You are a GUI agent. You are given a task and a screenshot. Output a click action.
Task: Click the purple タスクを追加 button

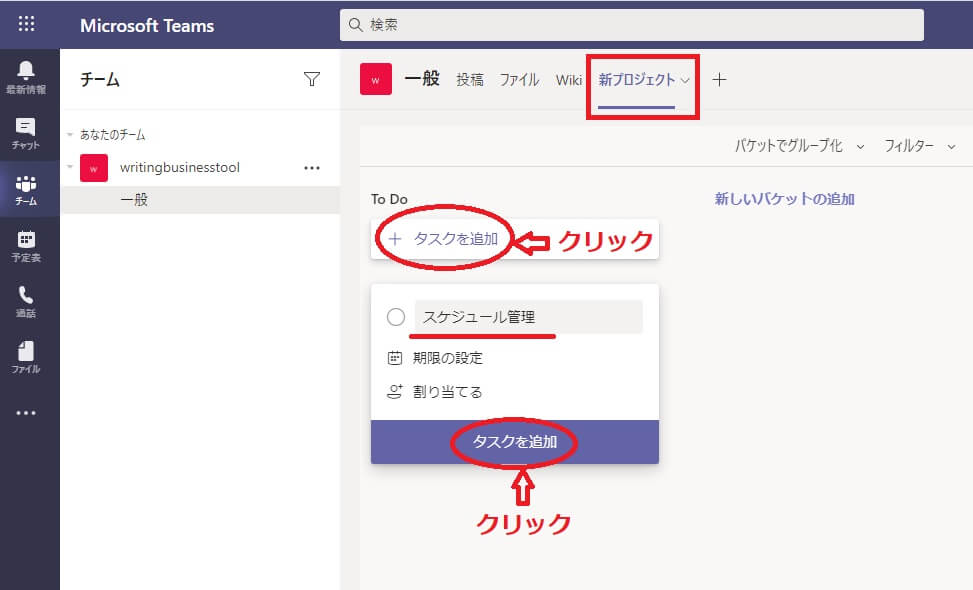(514, 441)
